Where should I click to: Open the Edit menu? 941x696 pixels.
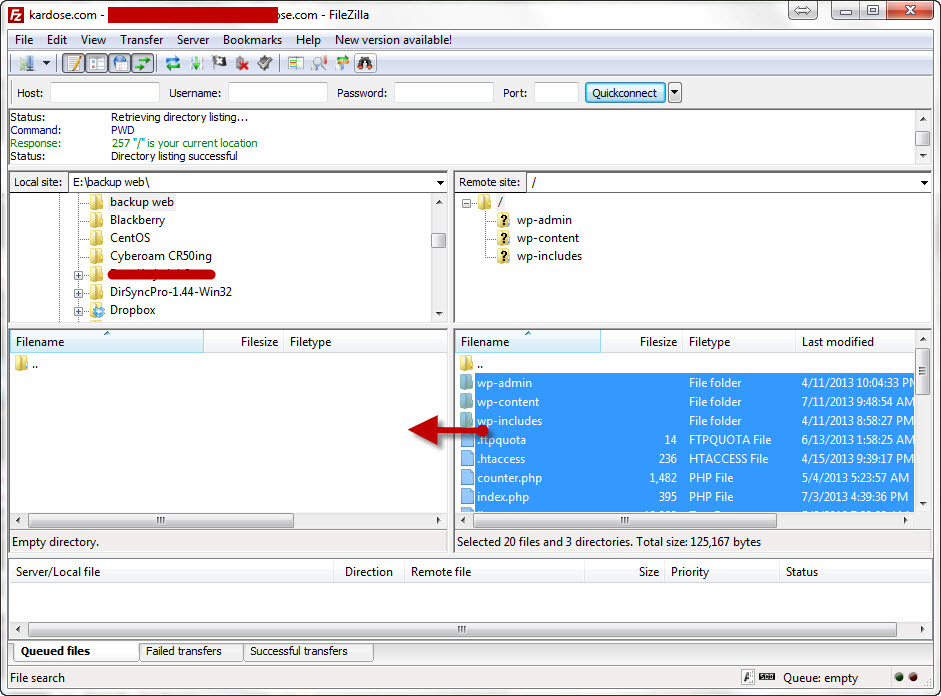(x=57, y=40)
